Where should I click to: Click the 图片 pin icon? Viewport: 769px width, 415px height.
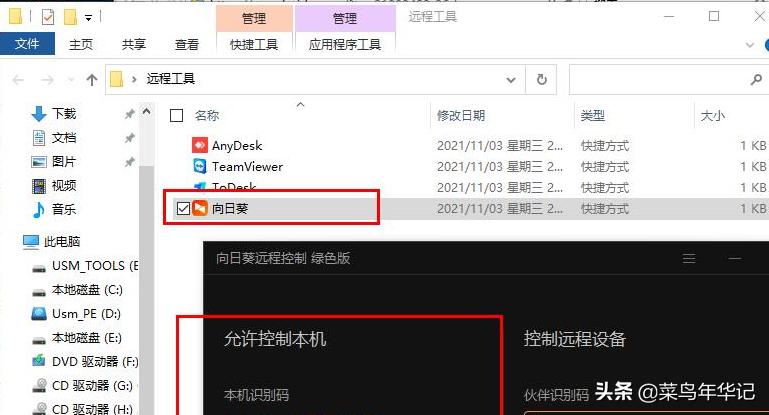(x=129, y=162)
